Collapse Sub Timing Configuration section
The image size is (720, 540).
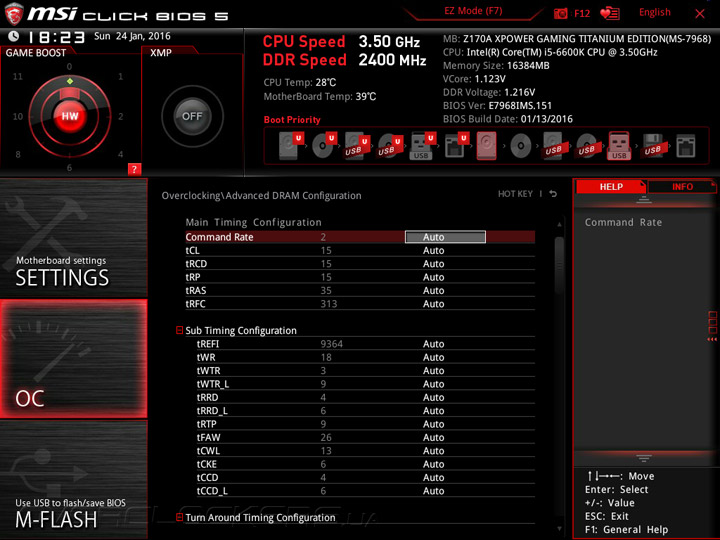click(180, 330)
